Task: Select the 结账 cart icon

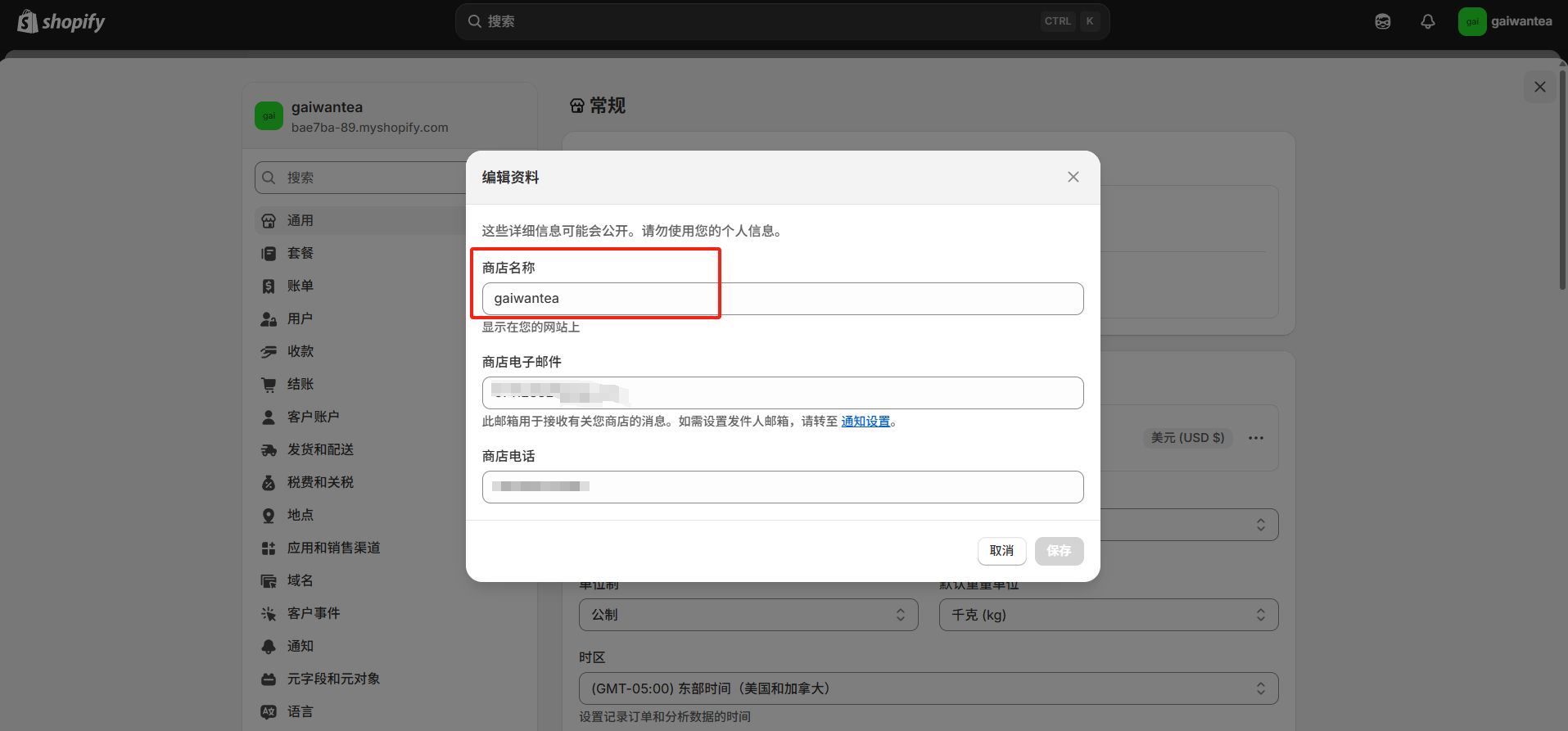Action: (x=269, y=385)
